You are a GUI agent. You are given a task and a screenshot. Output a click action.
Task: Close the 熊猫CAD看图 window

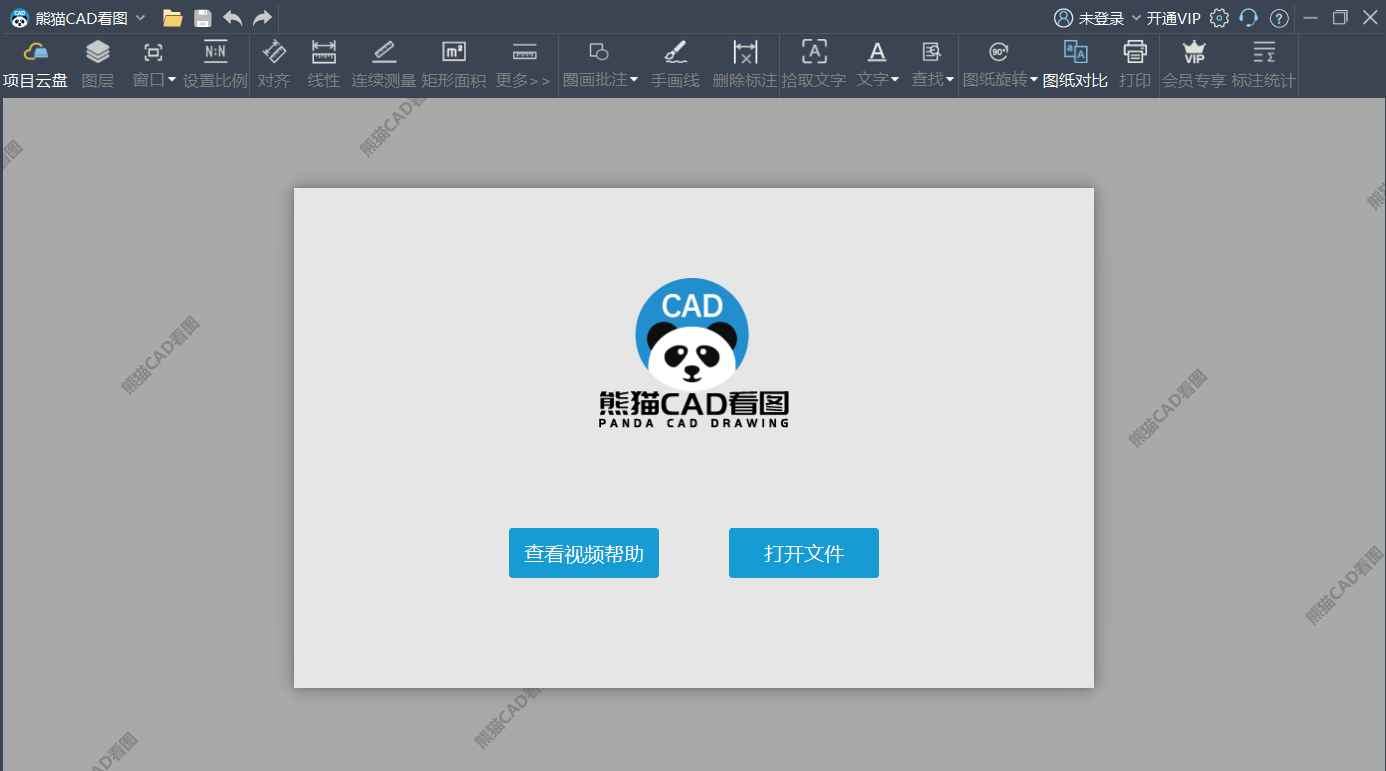tap(1370, 18)
